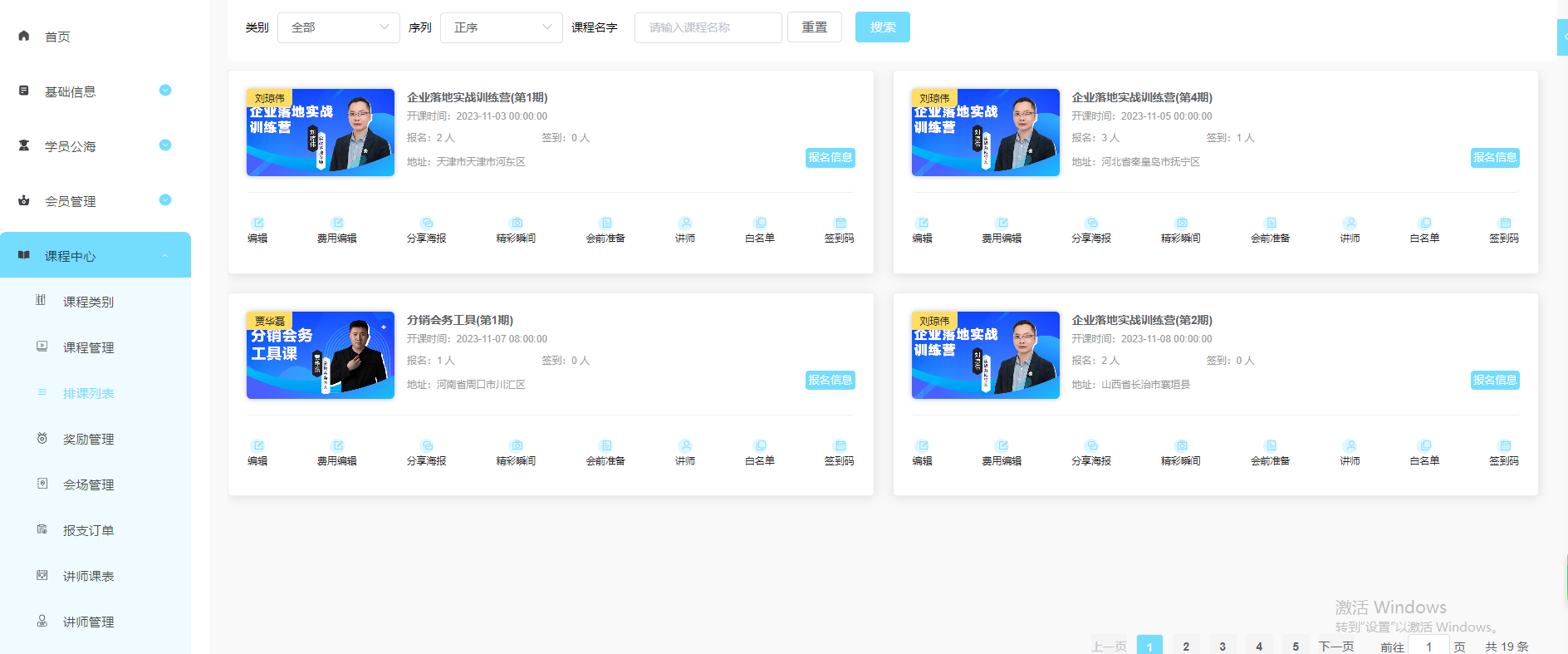Click the 搜索 button
Image resolution: width=1568 pixels, height=654 pixels.
(883, 27)
